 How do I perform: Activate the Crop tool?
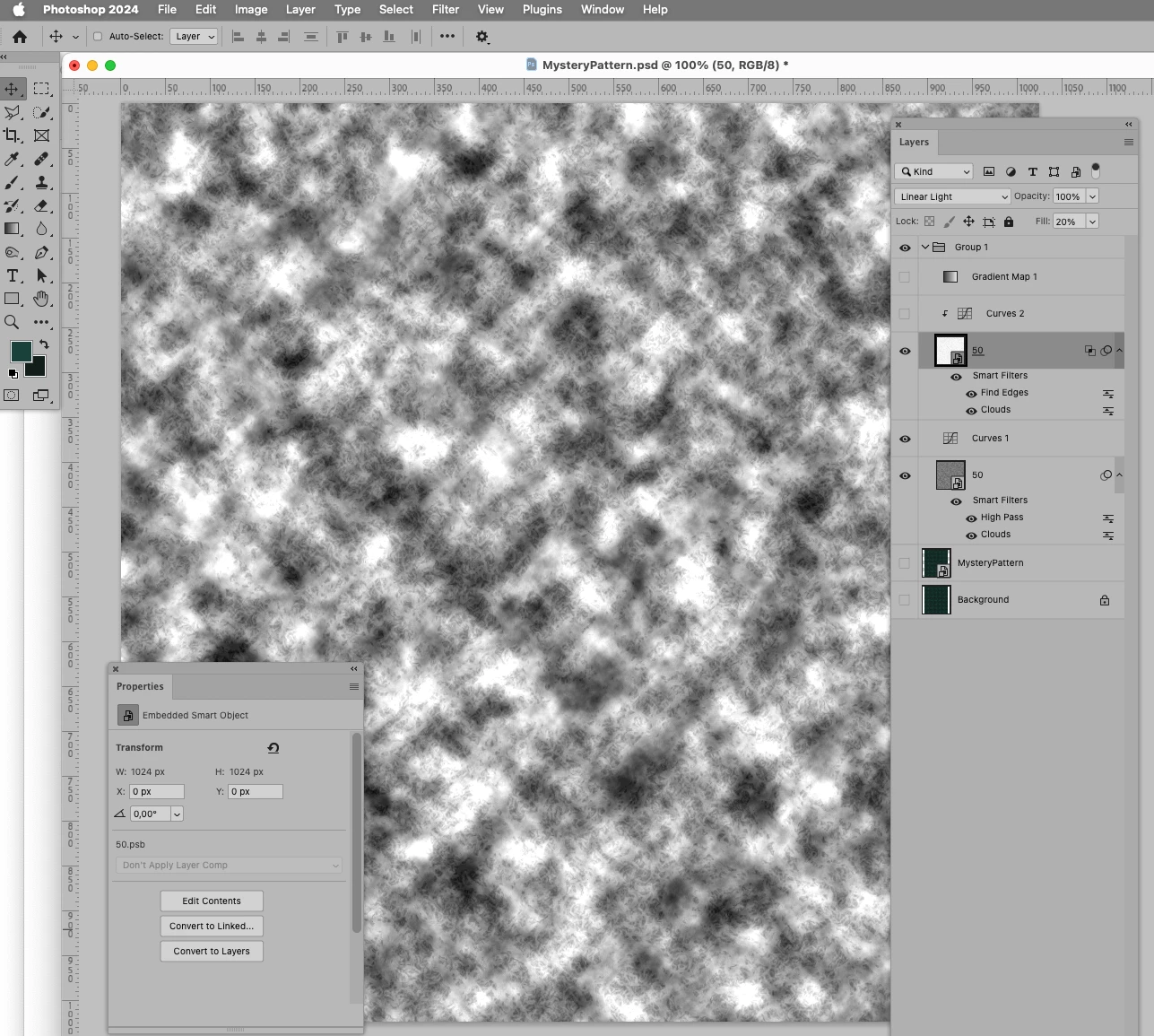point(13,135)
